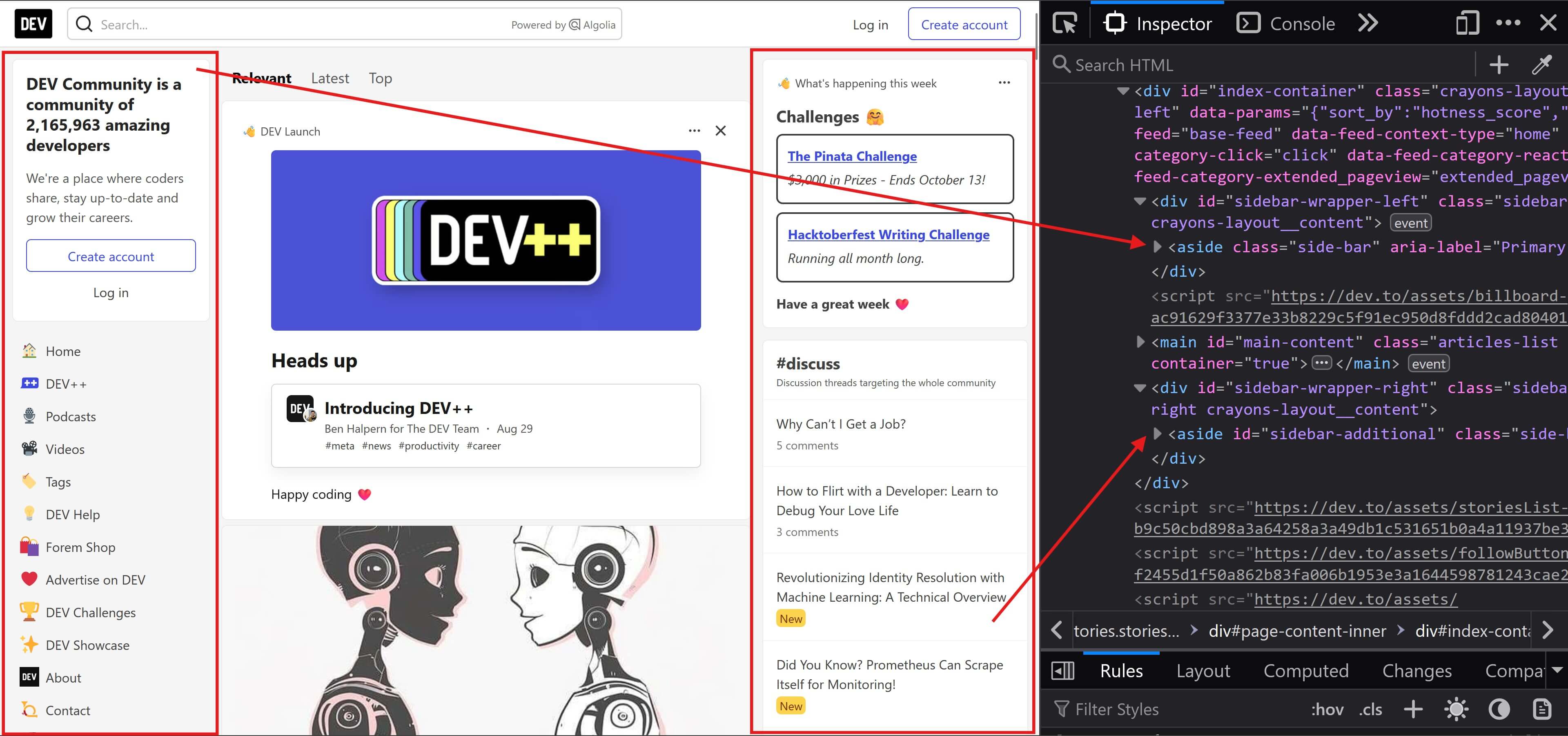1568x736 pixels.
Task: Expand the ellipsis badge inside the main tag
Action: click(1321, 363)
